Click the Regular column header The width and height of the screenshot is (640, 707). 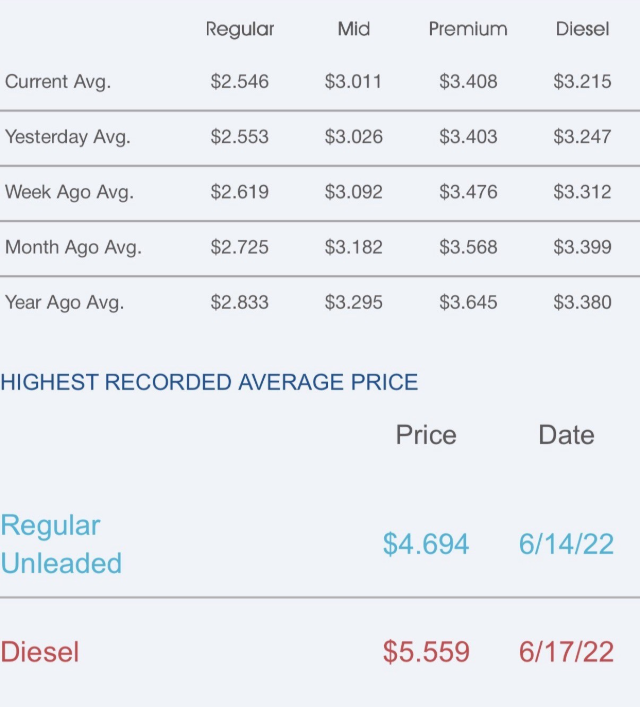point(239,30)
